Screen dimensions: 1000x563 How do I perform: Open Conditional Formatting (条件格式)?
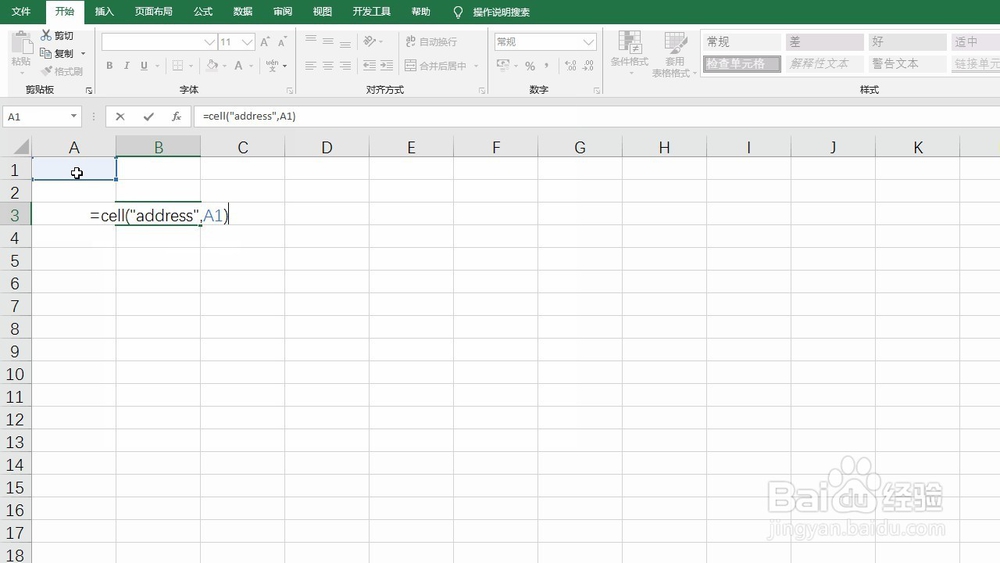[629, 52]
